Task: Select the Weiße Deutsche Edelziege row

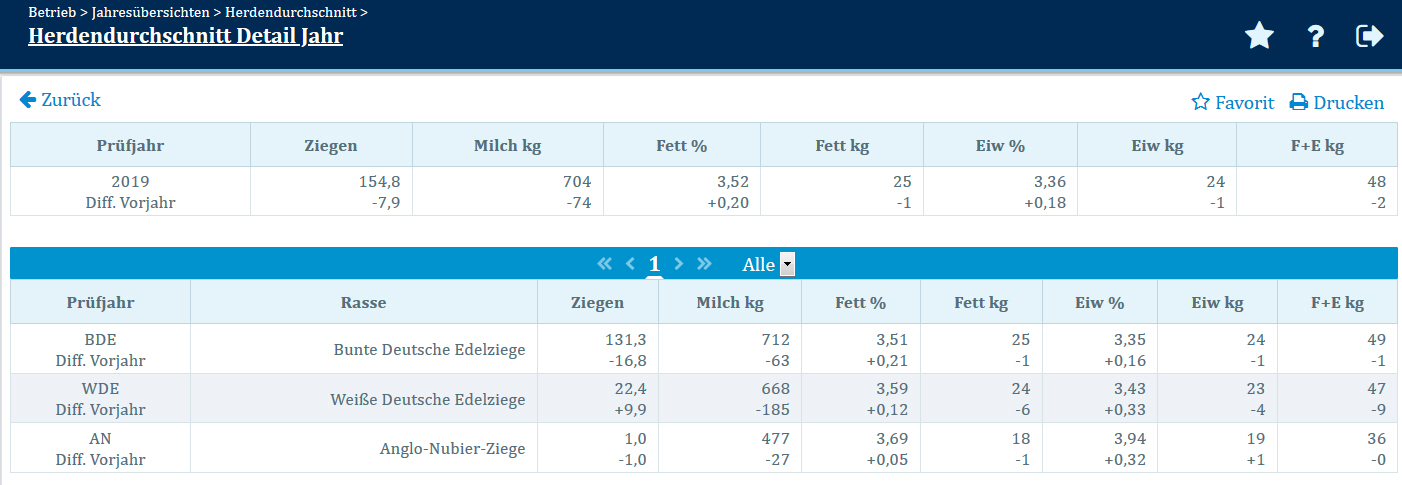Action: [429, 400]
